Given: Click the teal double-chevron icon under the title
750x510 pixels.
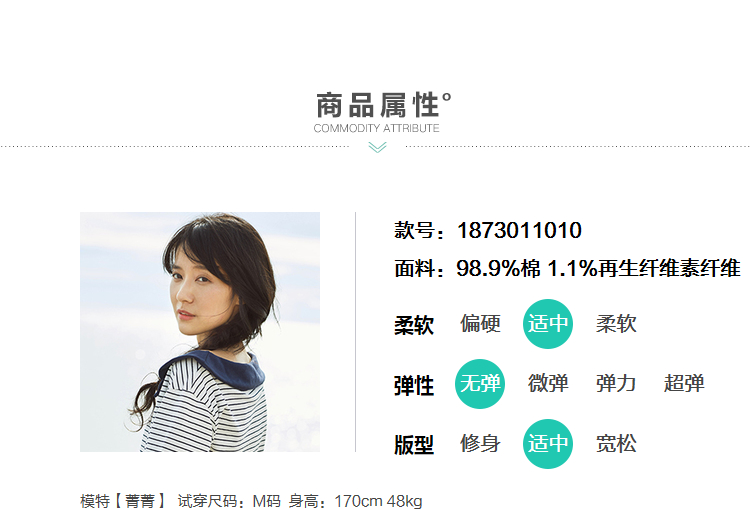Looking at the screenshot, I should pos(377,147).
